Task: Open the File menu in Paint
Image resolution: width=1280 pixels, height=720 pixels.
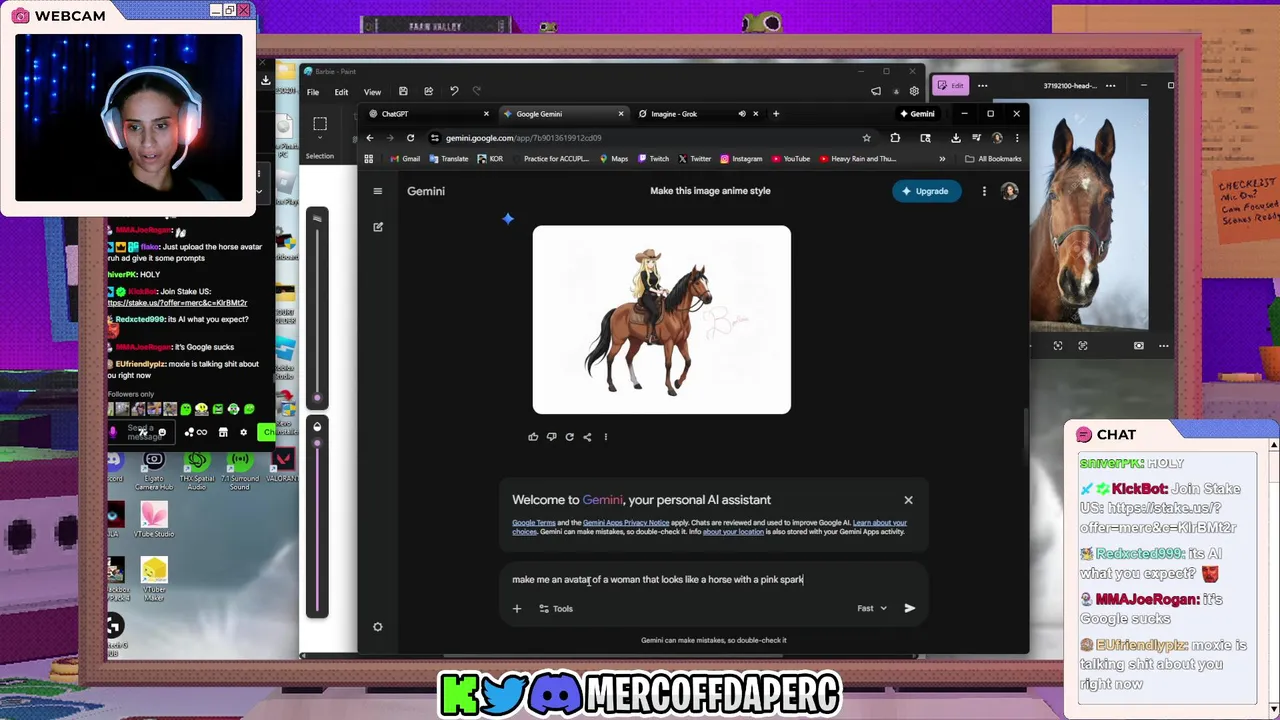Action: click(313, 92)
